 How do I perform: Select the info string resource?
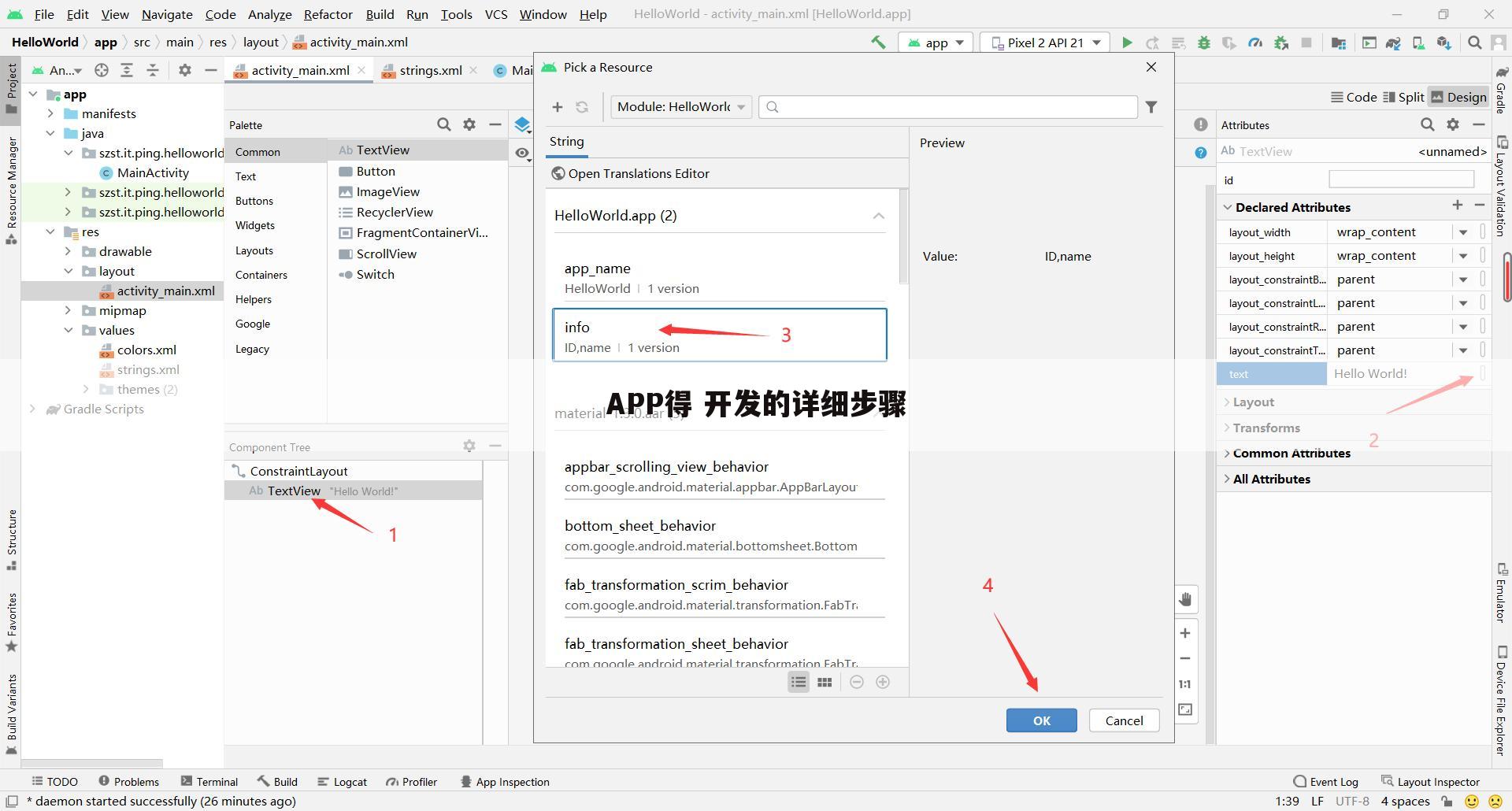click(x=720, y=335)
